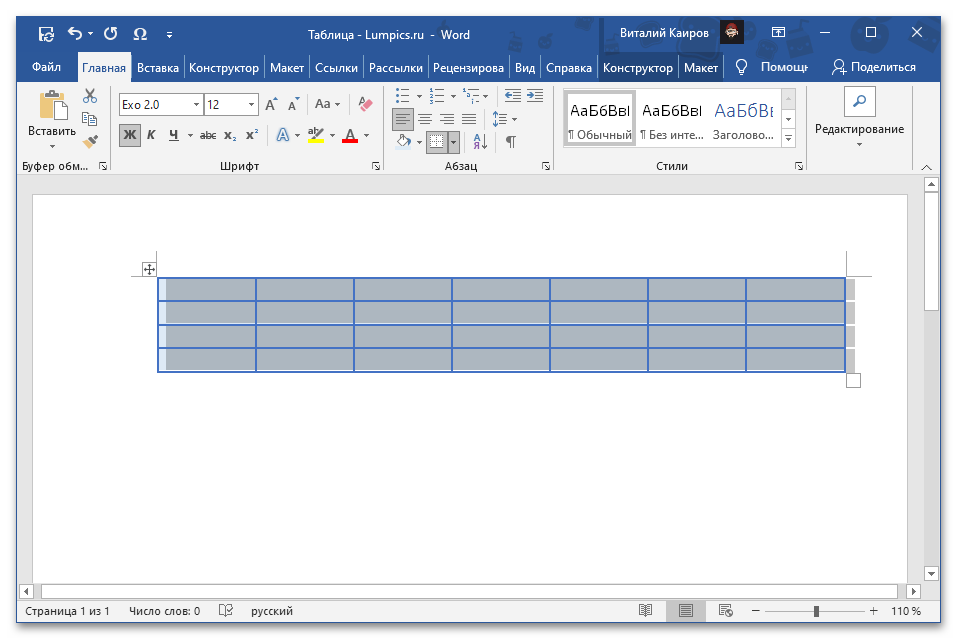This screenshot has height=639, width=957.
Task: Open the font size 12 dropdown
Action: 251,104
